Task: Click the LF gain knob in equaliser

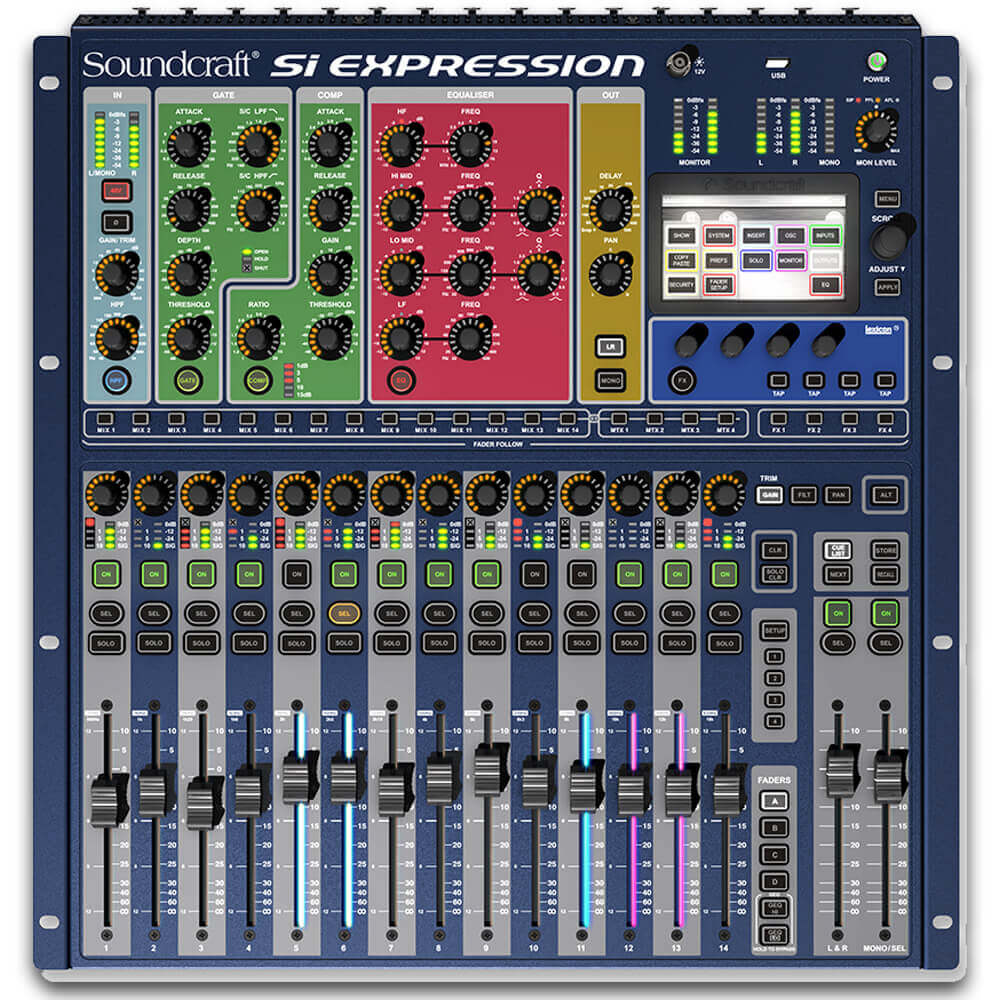Action: click(x=401, y=337)
